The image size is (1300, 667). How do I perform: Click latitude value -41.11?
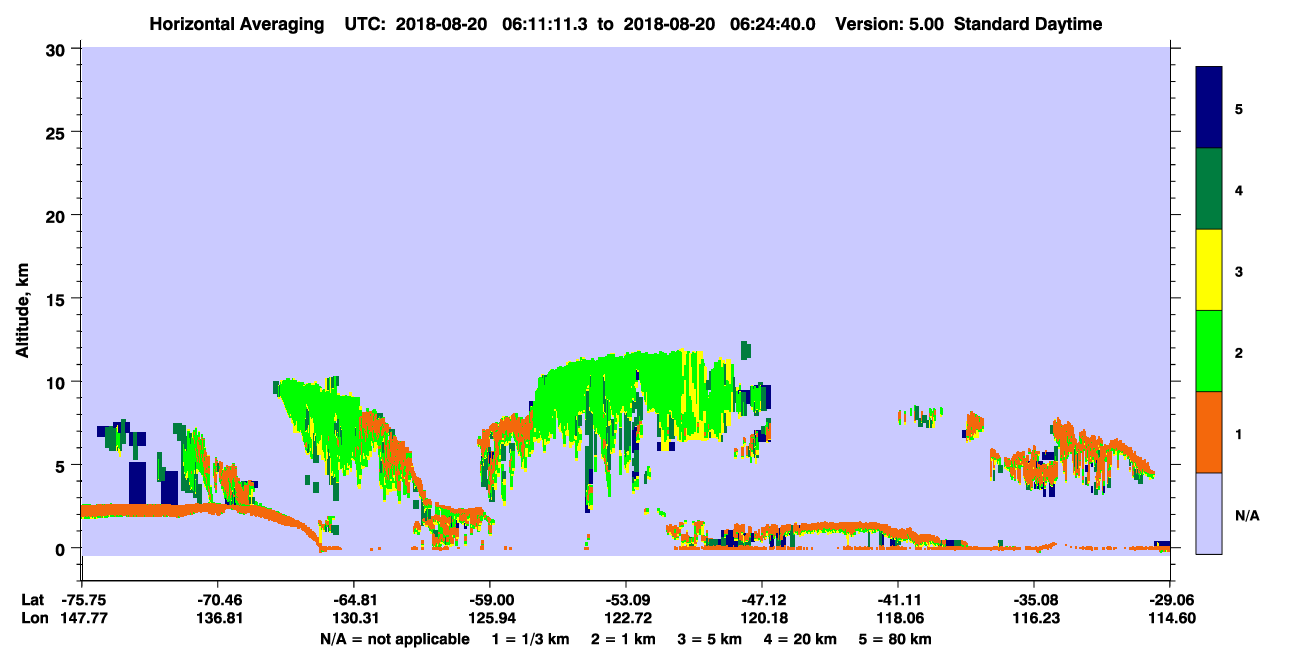(x=897, y=600)
